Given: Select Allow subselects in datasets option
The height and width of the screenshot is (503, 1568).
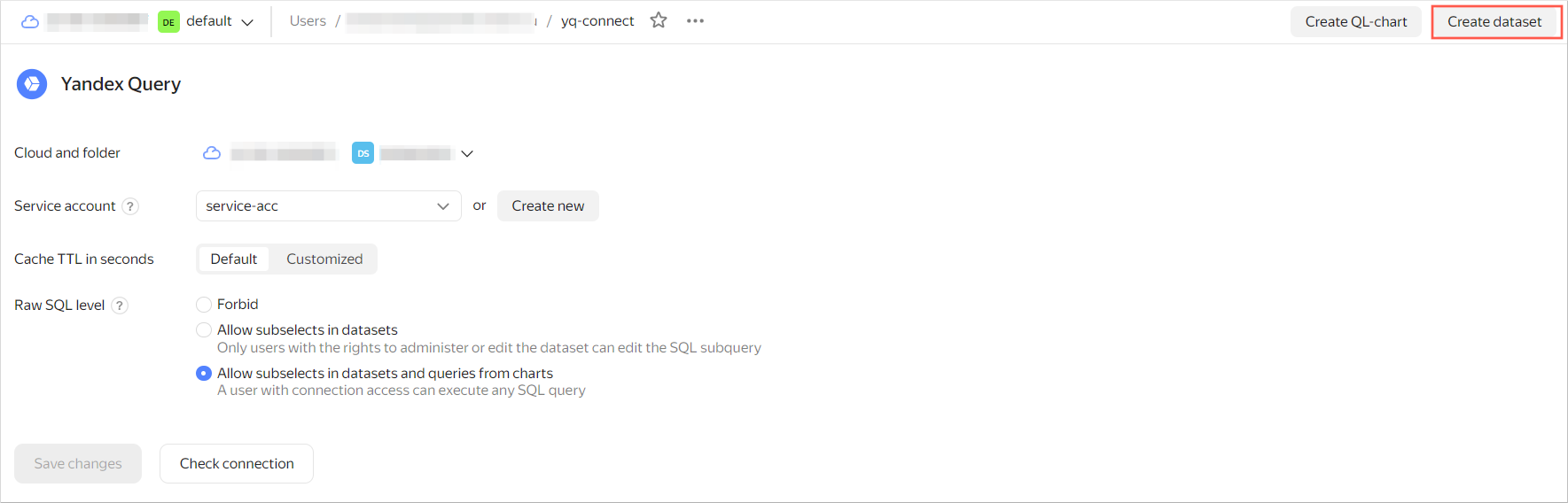Looking at the screenshot, I should coord(204,330).
